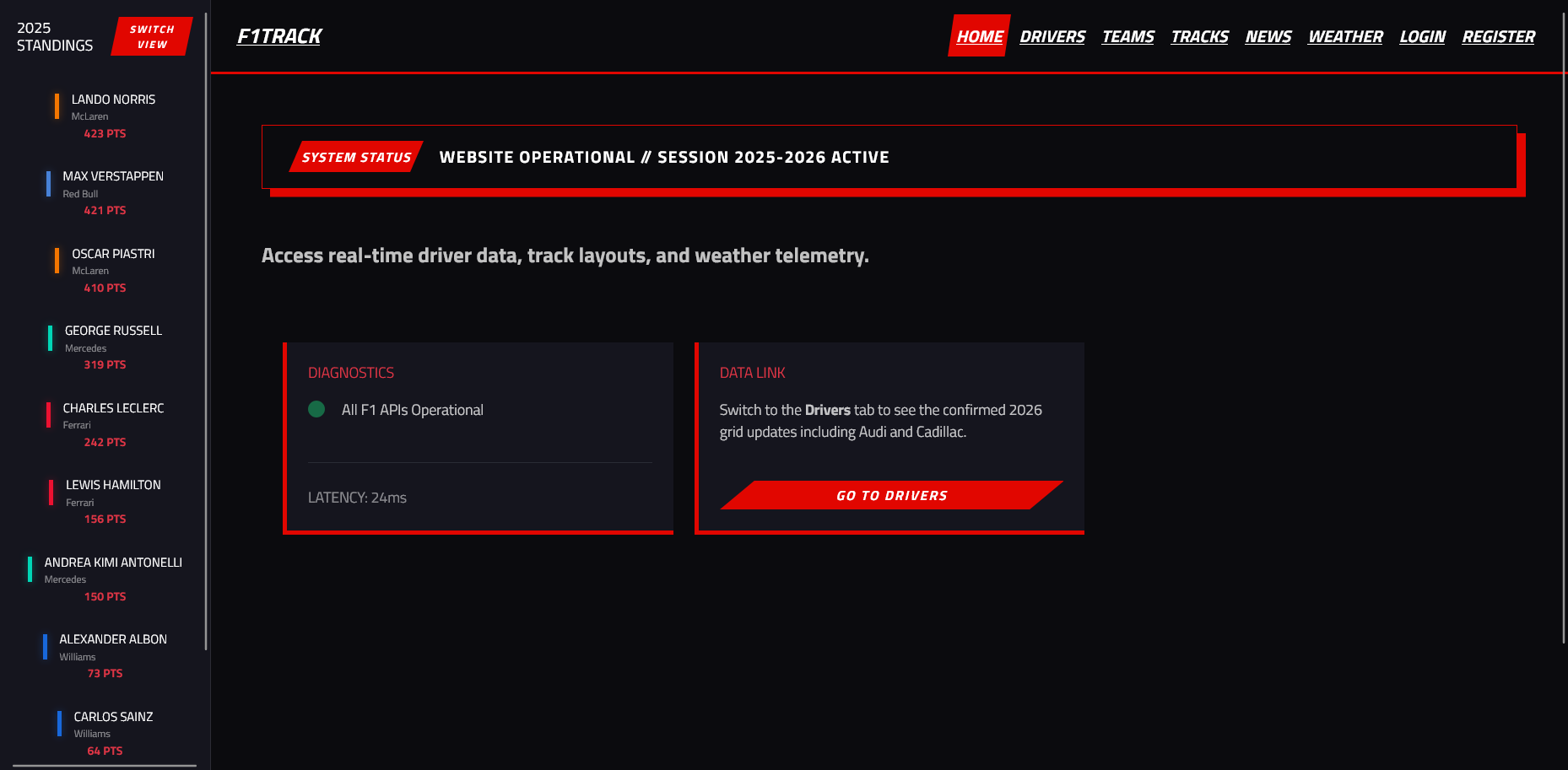Screen dimensions: 1568x770
Task: Select the HOME nav tab
Action: click(979, 36)
